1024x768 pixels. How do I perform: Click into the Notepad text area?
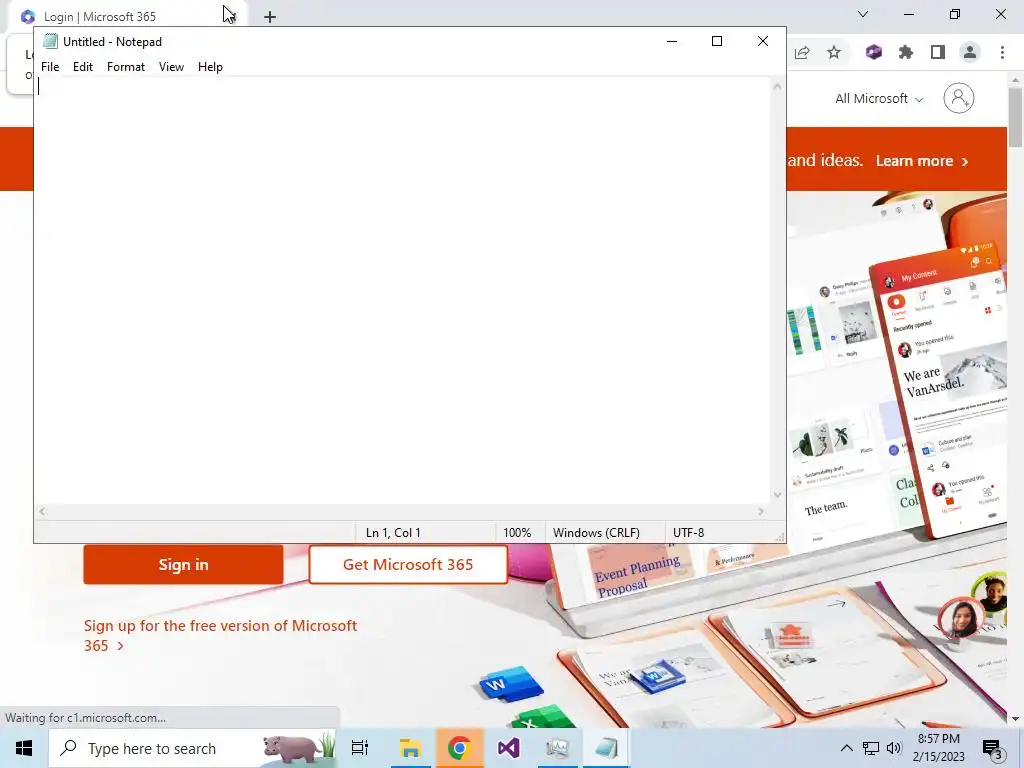point(402,291)
